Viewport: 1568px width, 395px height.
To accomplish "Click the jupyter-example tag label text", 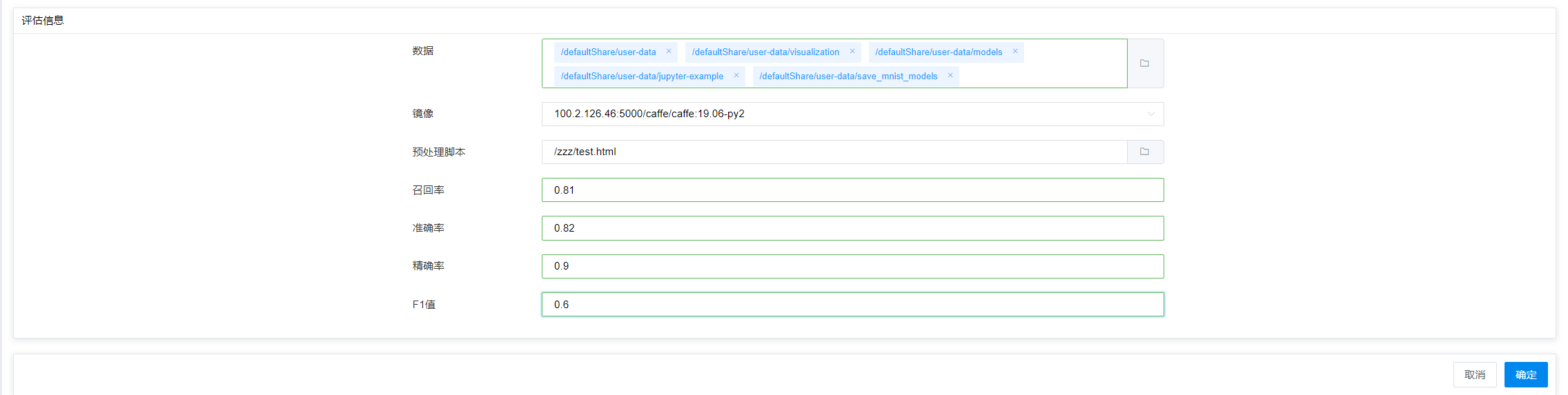I will point(641,77).
